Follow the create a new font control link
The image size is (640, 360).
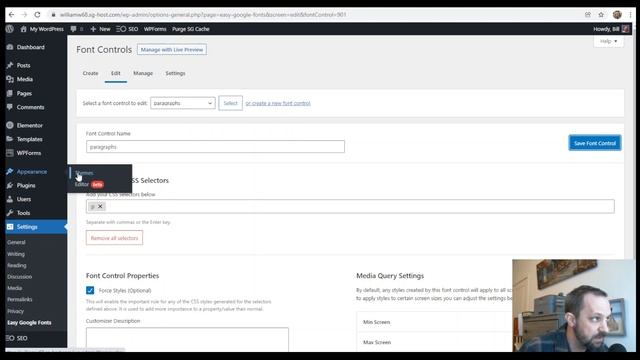[x=278, y=103]
